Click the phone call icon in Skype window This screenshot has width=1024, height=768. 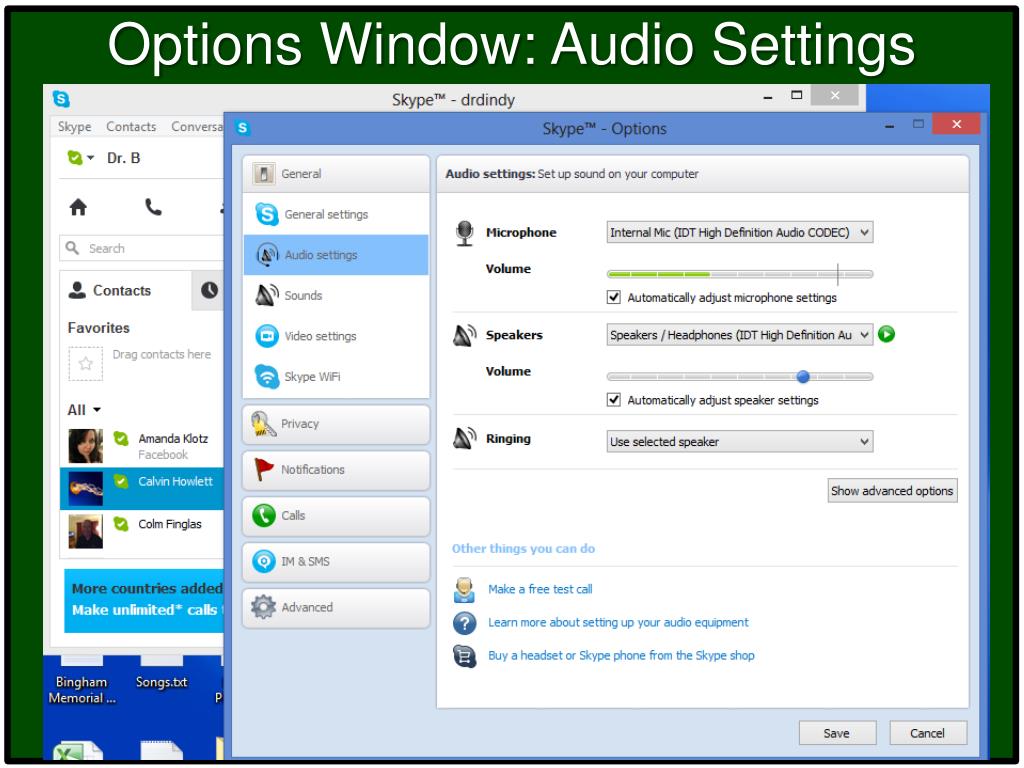pos(153,208)
